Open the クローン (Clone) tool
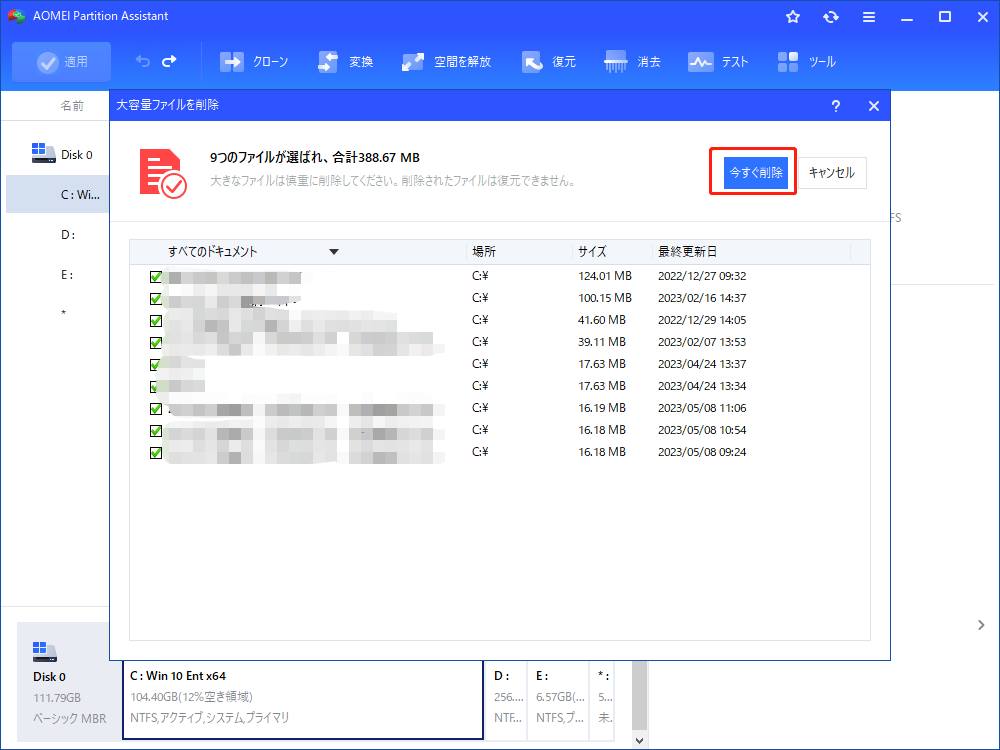This screenshot has width=1000, height=750. coord(254,62)
